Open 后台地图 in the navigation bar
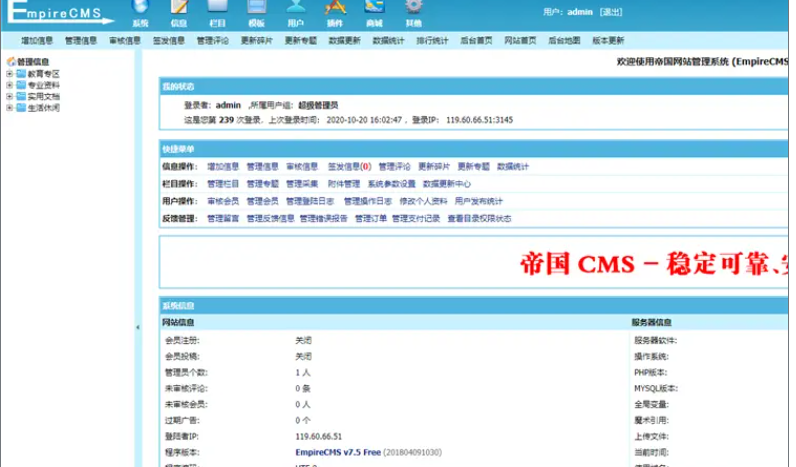The image size is (796, 467). click(x=564, y=41)
